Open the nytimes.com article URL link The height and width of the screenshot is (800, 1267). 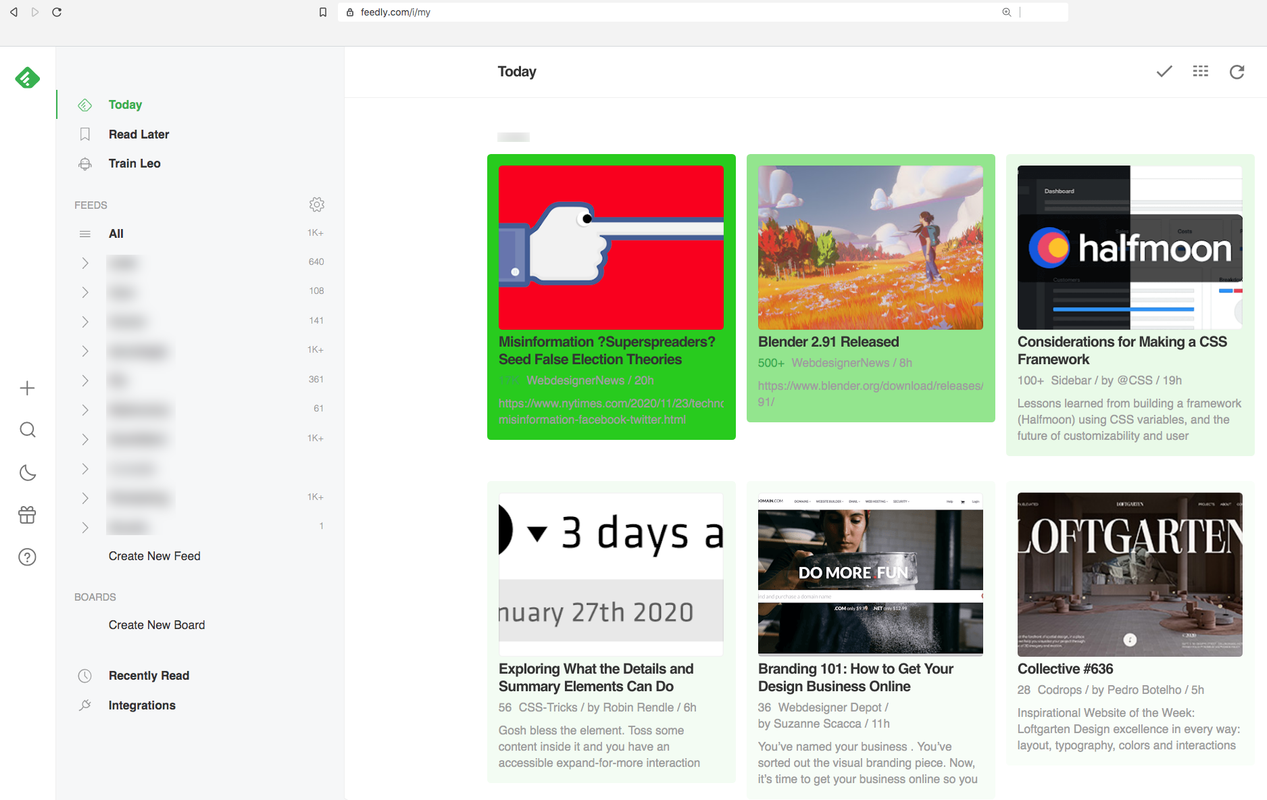pyautogui.click(x=611, y=411)
